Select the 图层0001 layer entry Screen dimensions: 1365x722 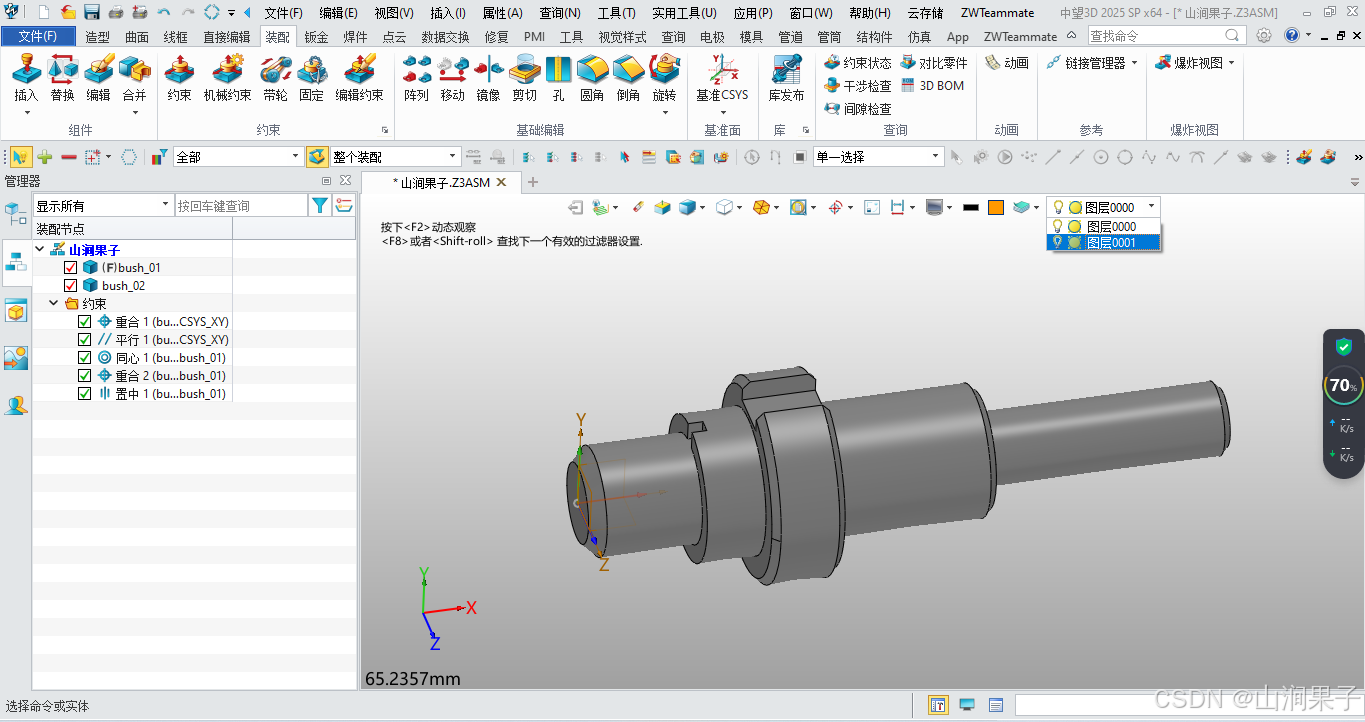coord(1104,242)
